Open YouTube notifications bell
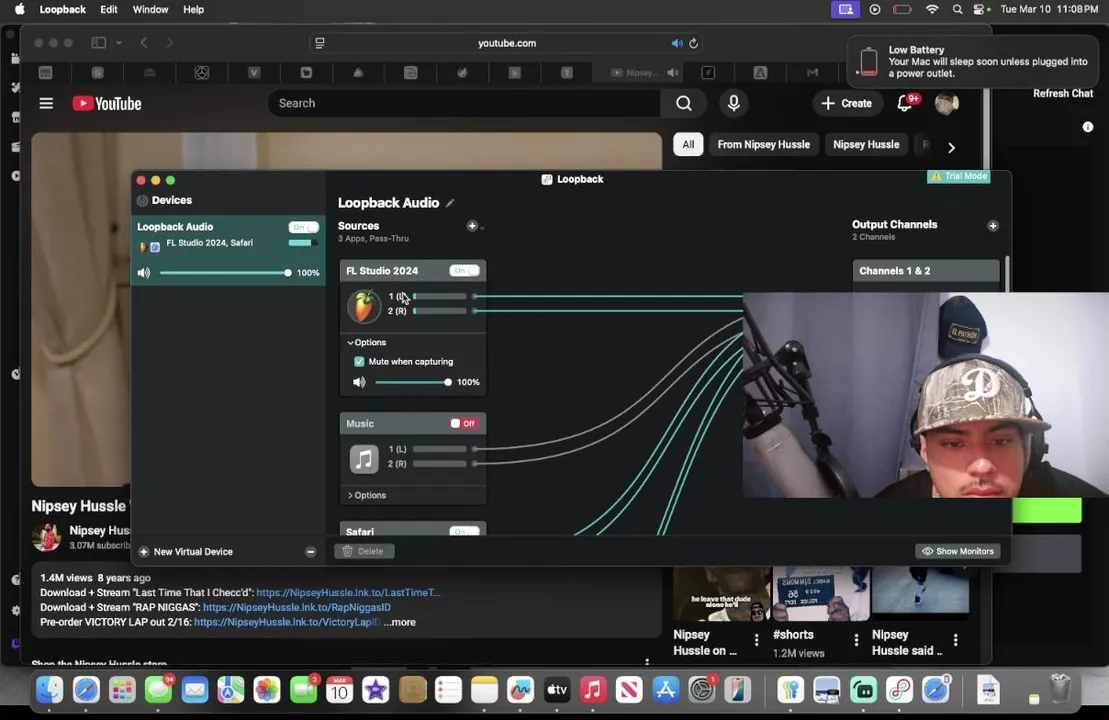1109x720 pixels. click(904, 103)
